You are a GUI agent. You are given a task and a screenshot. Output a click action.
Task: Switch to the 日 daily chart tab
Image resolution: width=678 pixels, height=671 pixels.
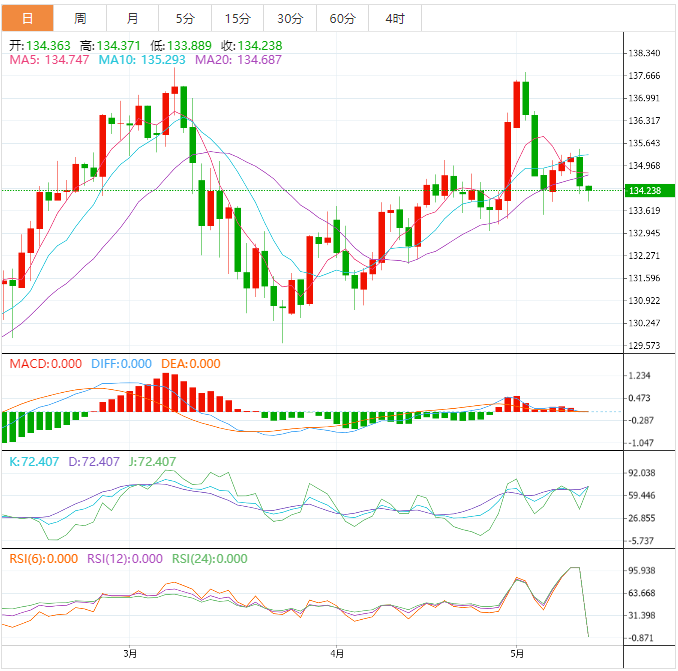point(27,18)
